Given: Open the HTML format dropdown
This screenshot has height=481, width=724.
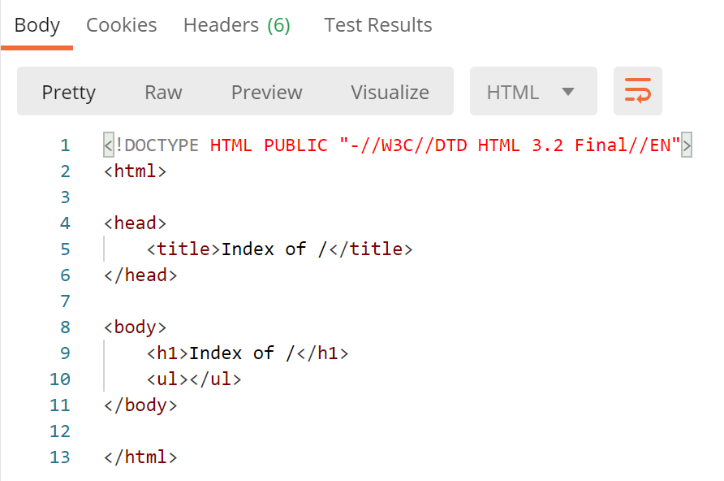Looking at the screenshot, I should point(532,92).
